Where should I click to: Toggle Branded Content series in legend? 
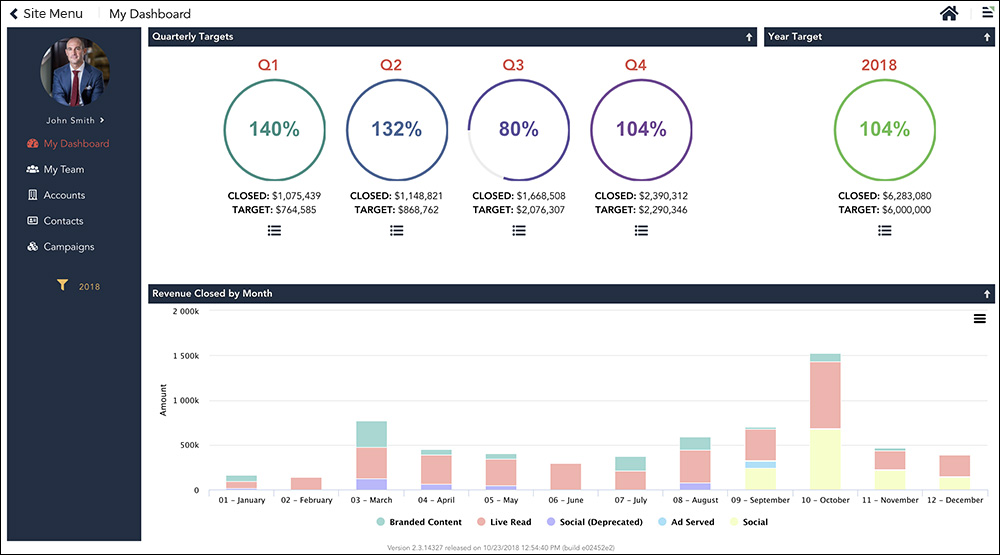[x=419, y=522]
